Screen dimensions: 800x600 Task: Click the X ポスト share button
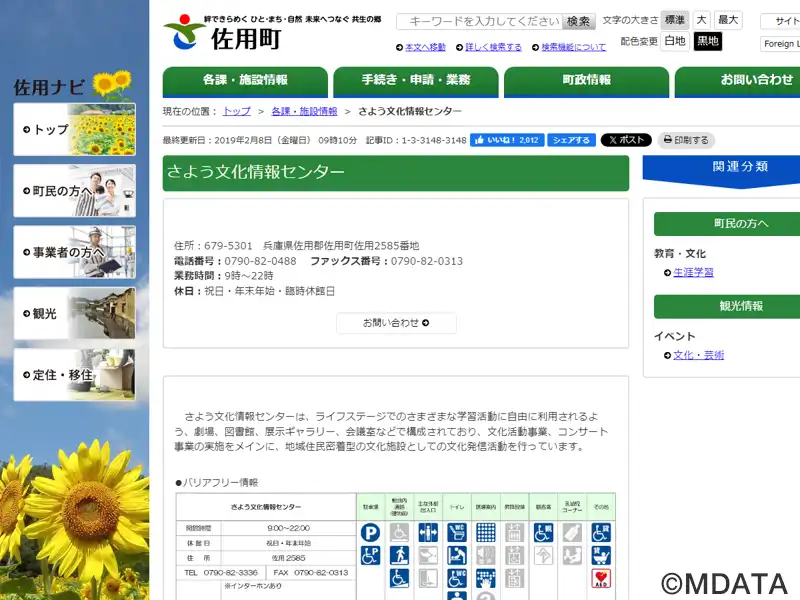(626, 140)
